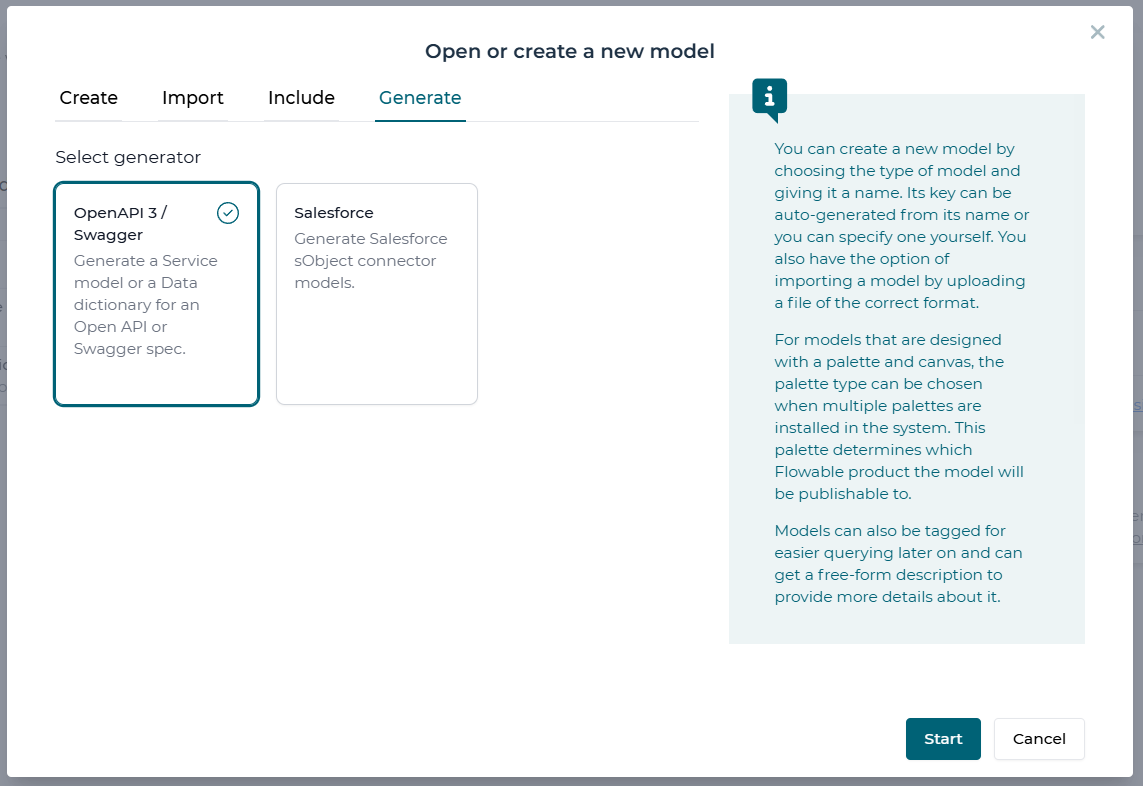Click the help paragraph about creating a new model

(x=900, y=226)
